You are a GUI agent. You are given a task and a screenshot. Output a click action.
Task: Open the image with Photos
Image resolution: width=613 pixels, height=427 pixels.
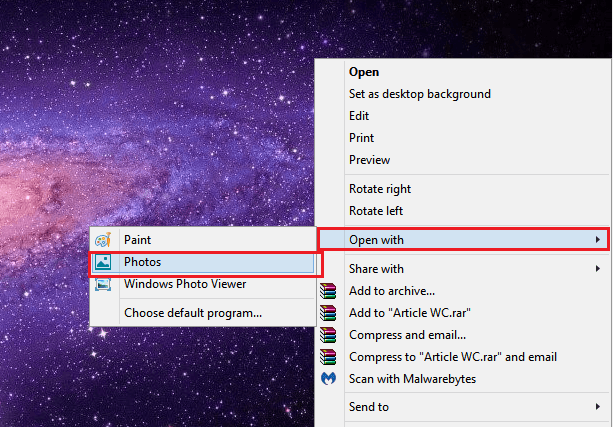[x=203, y=262]
